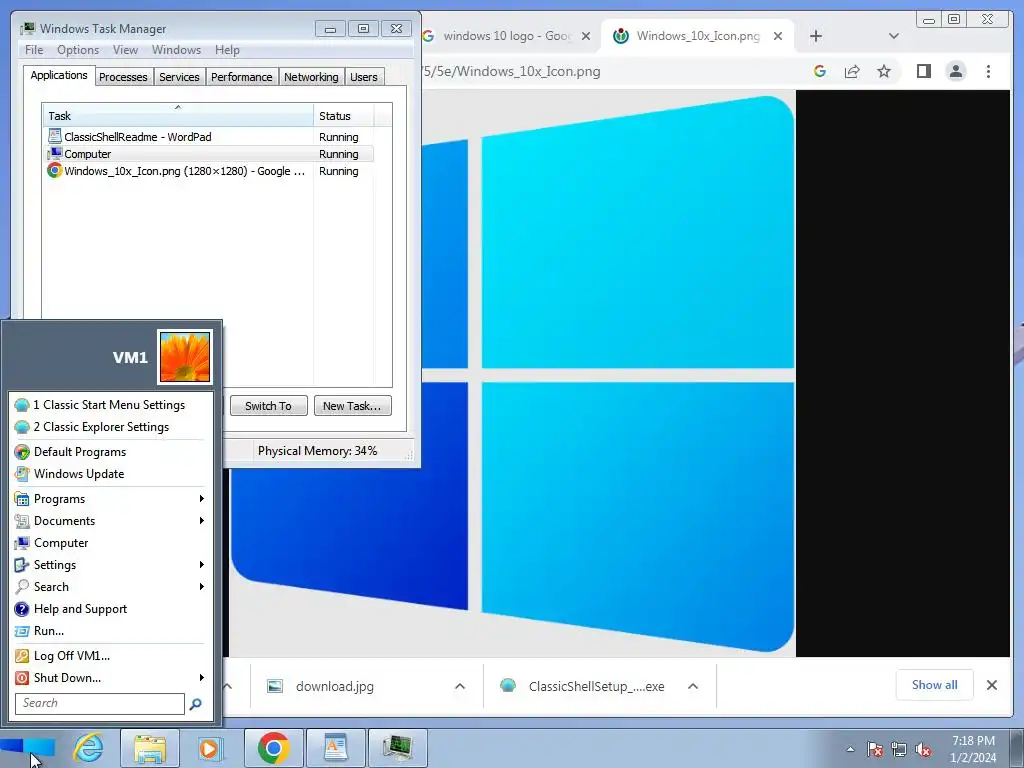Click the New Task... button
Viewport: 1024px width, 768px height.
(x=352, y=406)
